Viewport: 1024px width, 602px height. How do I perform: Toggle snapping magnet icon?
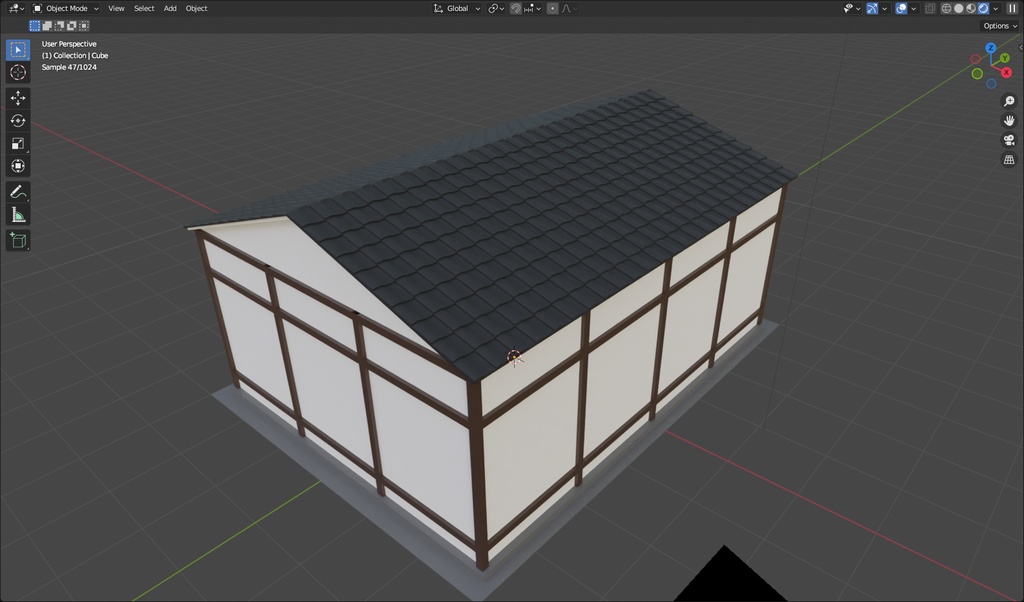click(x=515, y=8)
